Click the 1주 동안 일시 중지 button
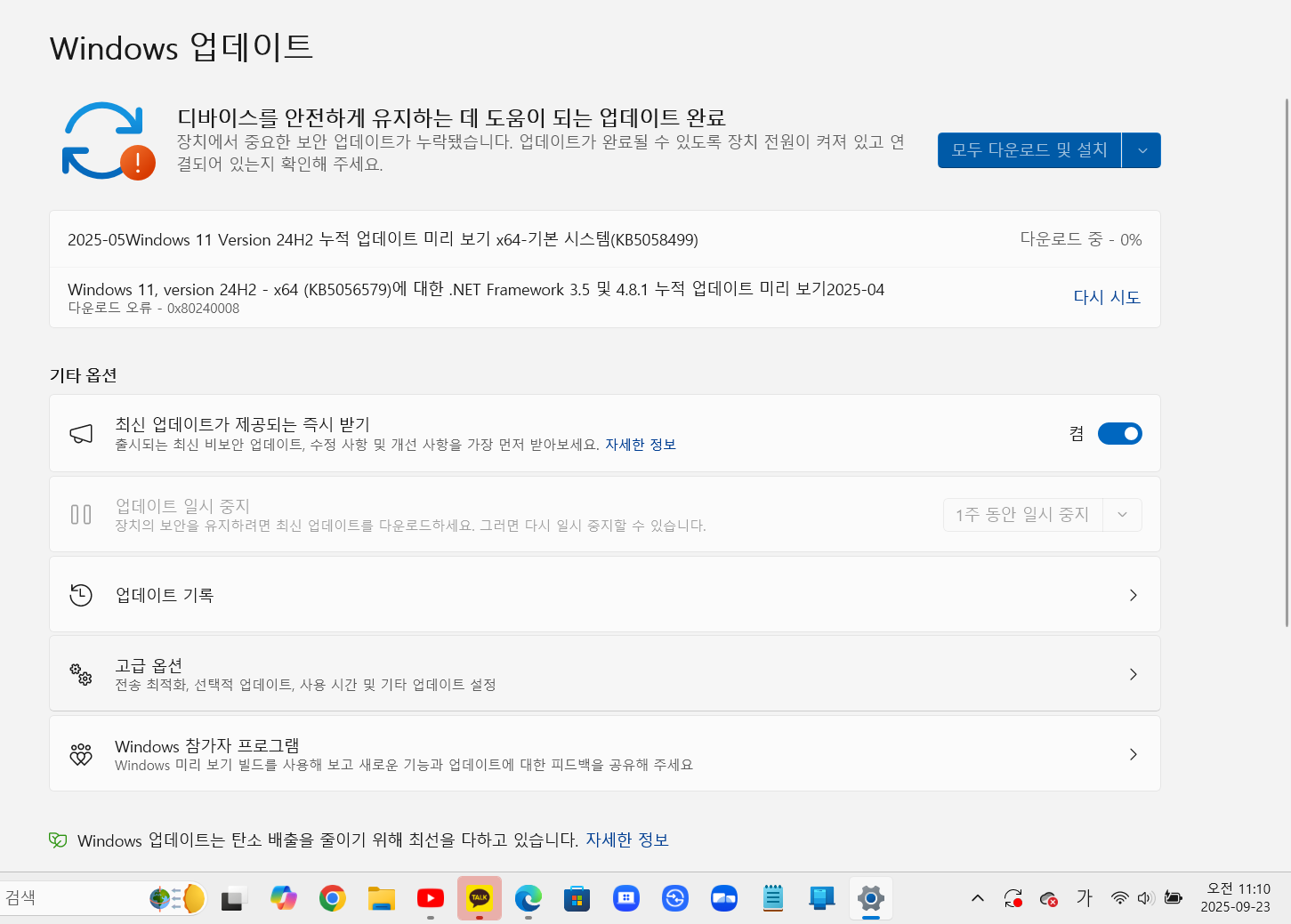 coord(1023,515)
